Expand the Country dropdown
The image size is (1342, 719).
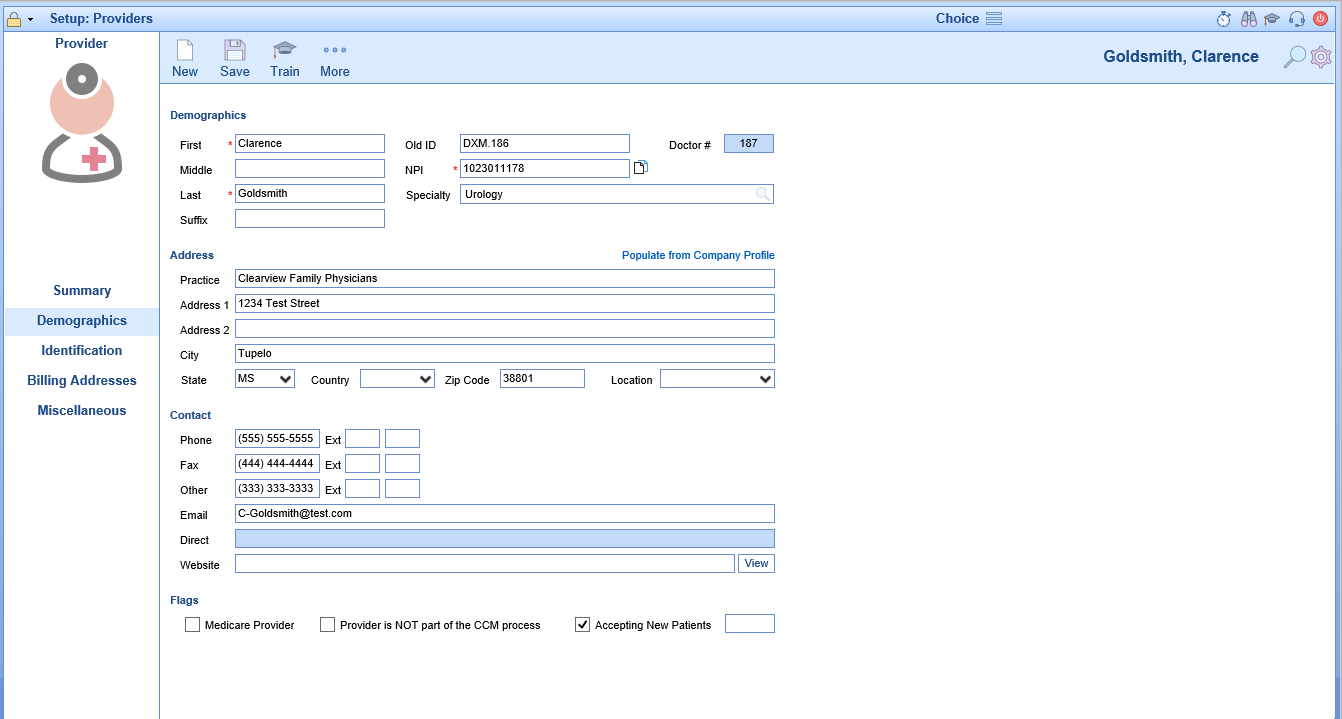[397, 379]
